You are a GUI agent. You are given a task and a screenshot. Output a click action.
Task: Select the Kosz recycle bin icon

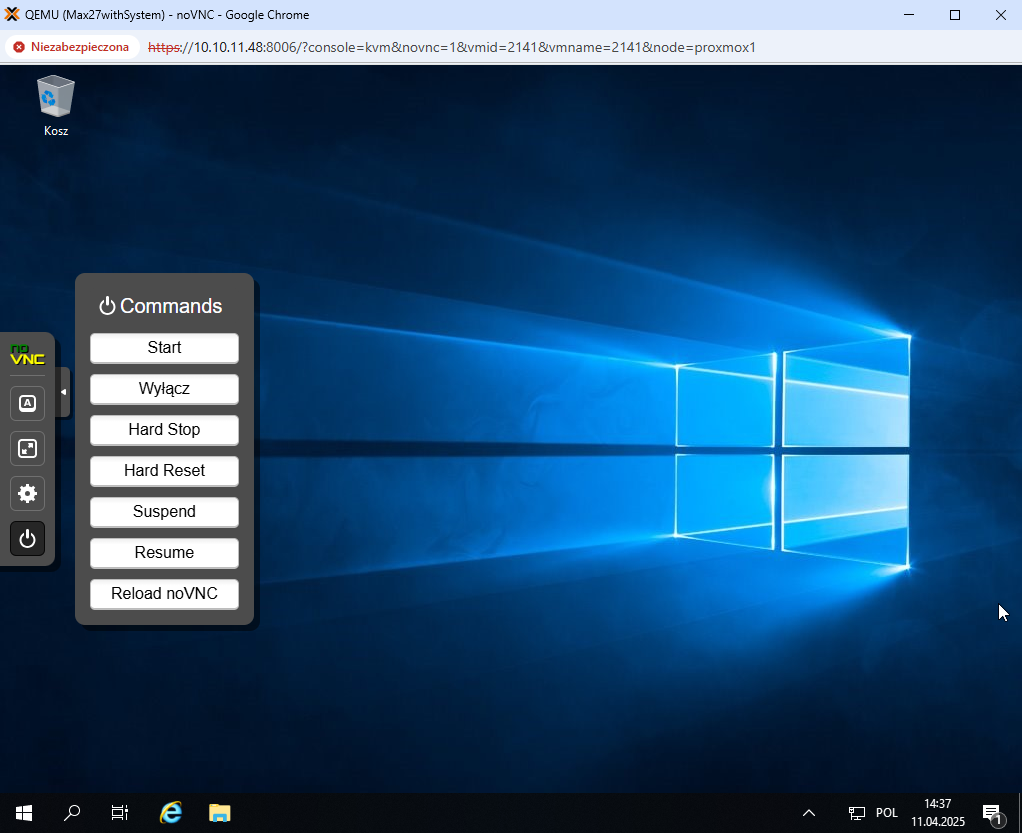tap(56, 106)
